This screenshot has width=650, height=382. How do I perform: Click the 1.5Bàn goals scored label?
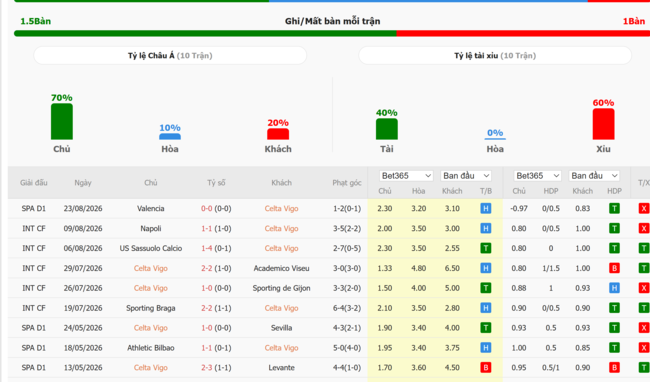tap(36, 21)
